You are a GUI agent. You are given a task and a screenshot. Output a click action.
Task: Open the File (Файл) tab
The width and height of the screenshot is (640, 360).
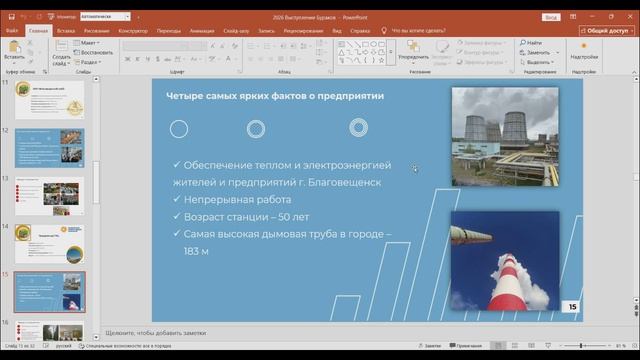(x=12, y=31)
